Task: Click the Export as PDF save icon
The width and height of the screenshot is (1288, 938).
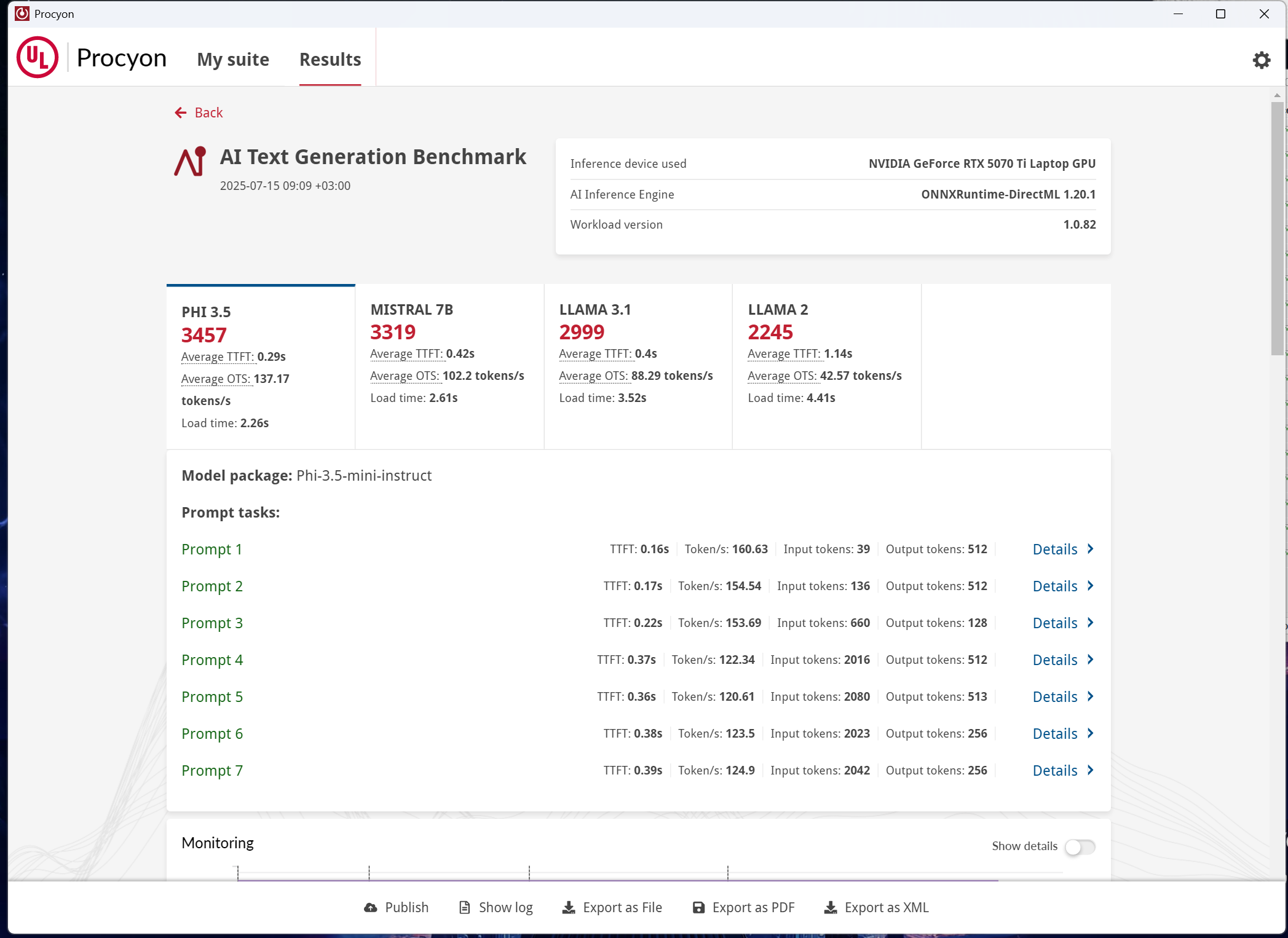Action: [698, 907]
